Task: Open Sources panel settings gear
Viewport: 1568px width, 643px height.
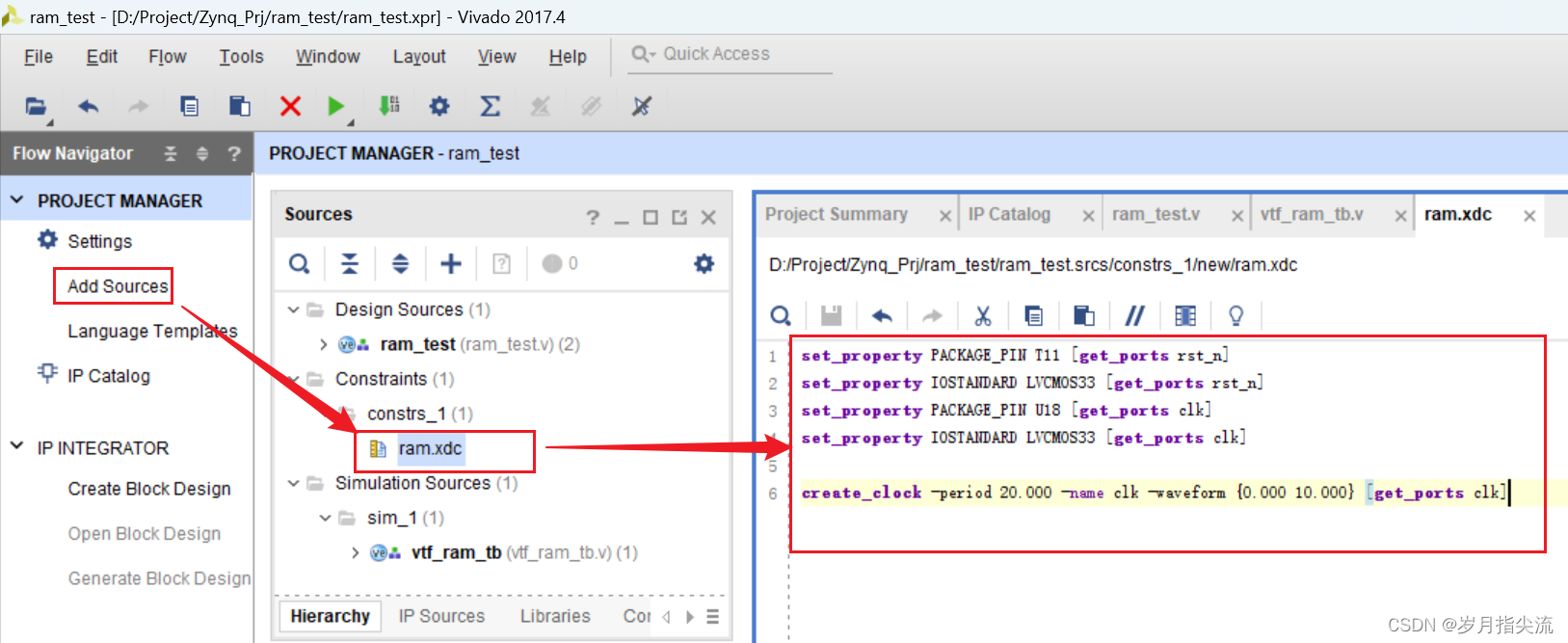Action: click(704, 263)
